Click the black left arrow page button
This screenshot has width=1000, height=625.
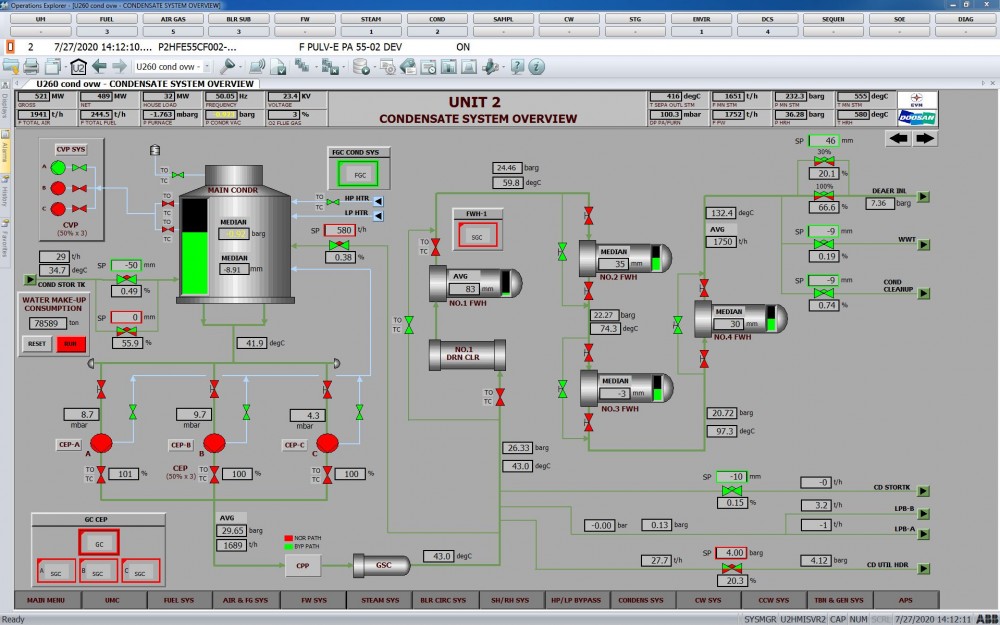898,138
